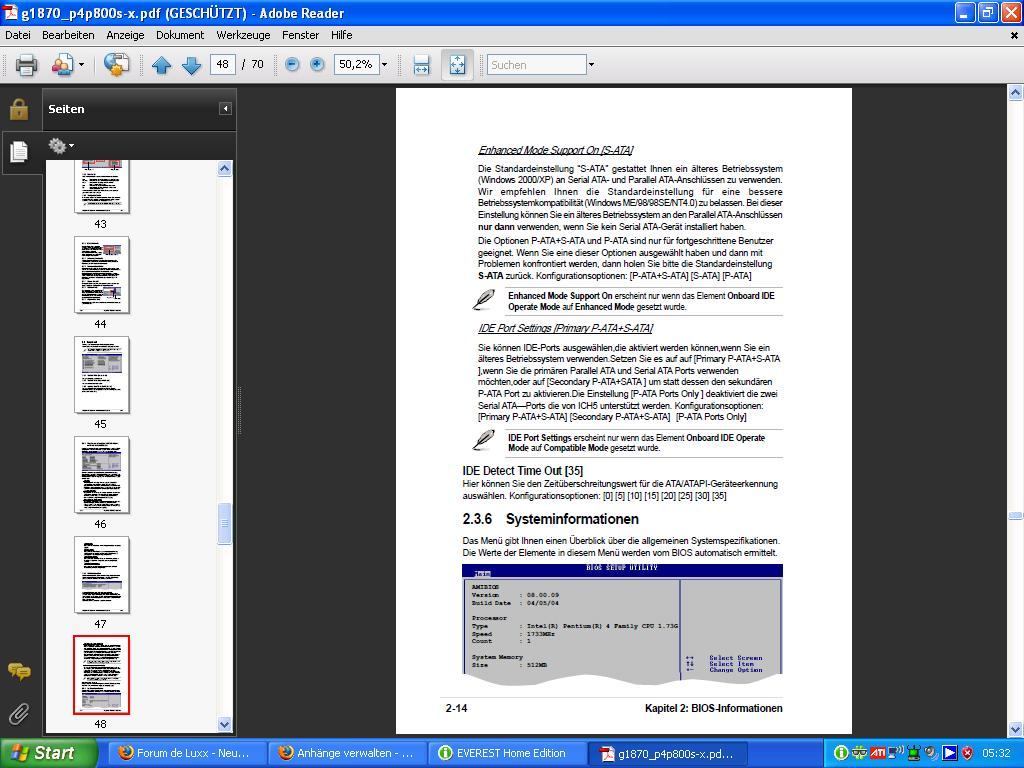This screenshot has height=768, width=1024.
Task: Click the document vertical scrollbar handle
Action: click(x=1016, y=516)
